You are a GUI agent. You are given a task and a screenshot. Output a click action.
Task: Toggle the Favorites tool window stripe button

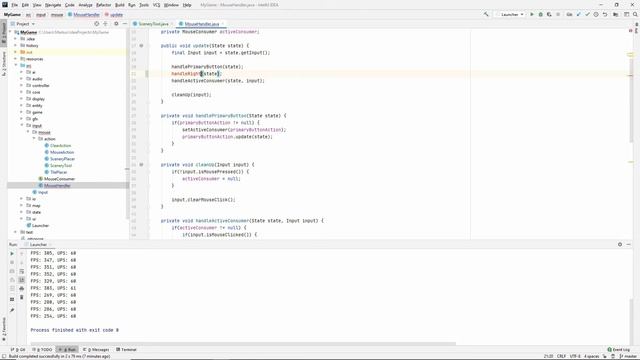click(4, 329)
